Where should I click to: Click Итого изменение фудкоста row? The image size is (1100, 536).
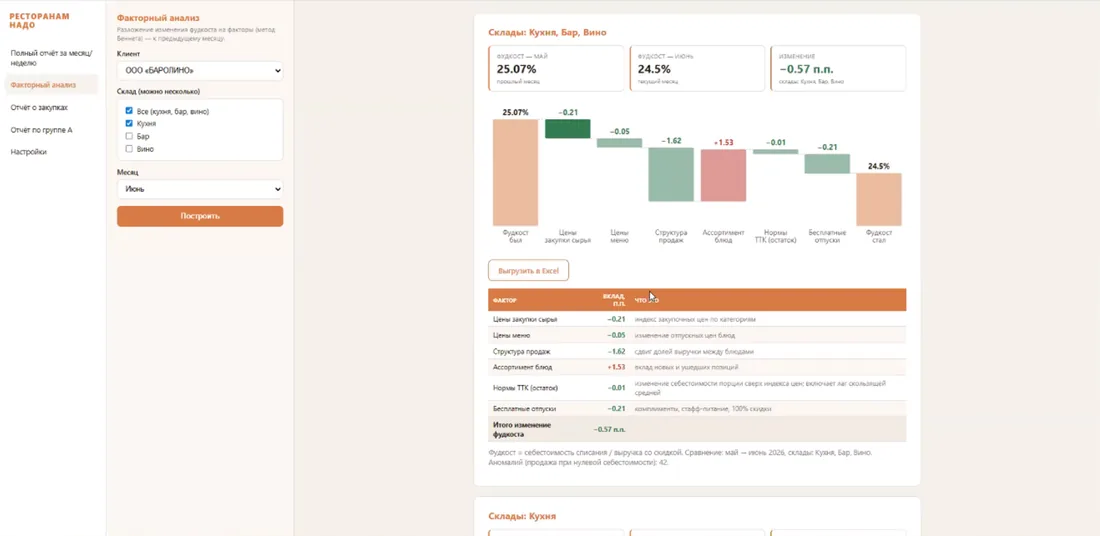[697, 429]
